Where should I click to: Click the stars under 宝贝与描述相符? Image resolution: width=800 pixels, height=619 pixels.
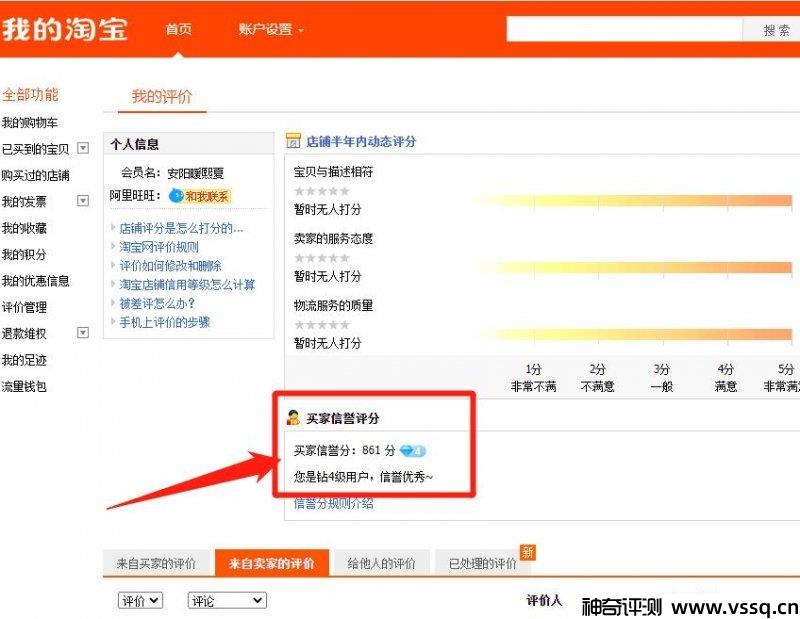(322, 191)
